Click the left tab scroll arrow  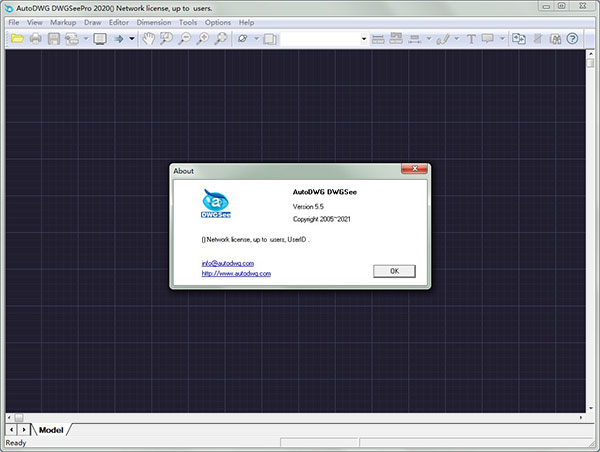click(11, 430)
